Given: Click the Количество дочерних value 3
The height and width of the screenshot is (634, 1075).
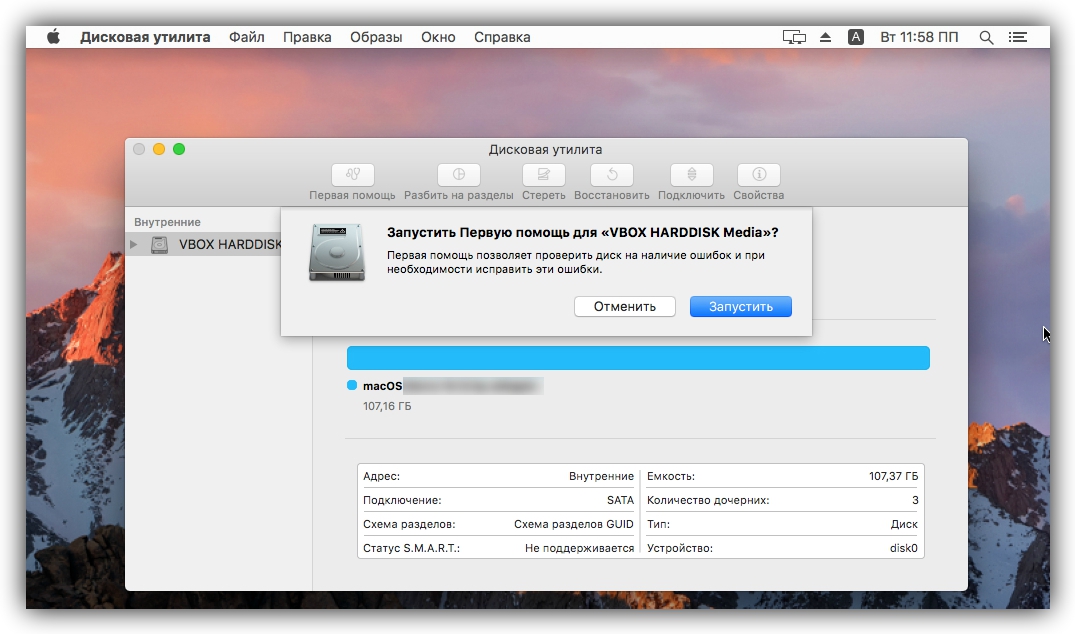Looking at the screenshot, I should tap(915, 500).
